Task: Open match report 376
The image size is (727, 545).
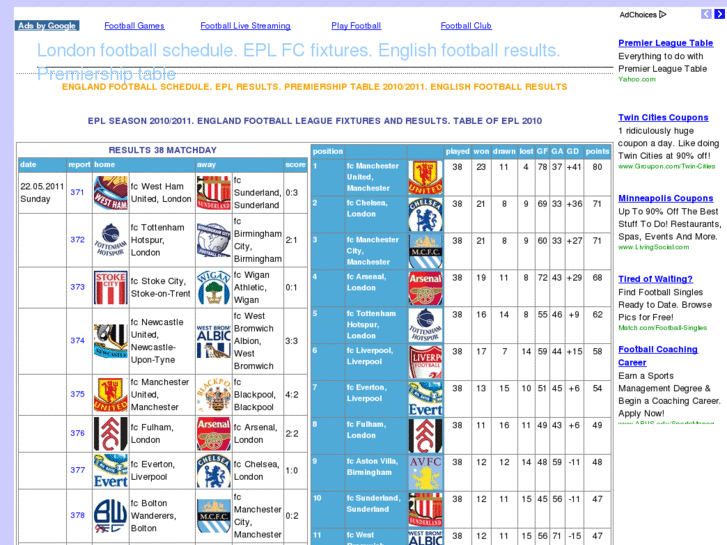Action: (x=77, y=433)
